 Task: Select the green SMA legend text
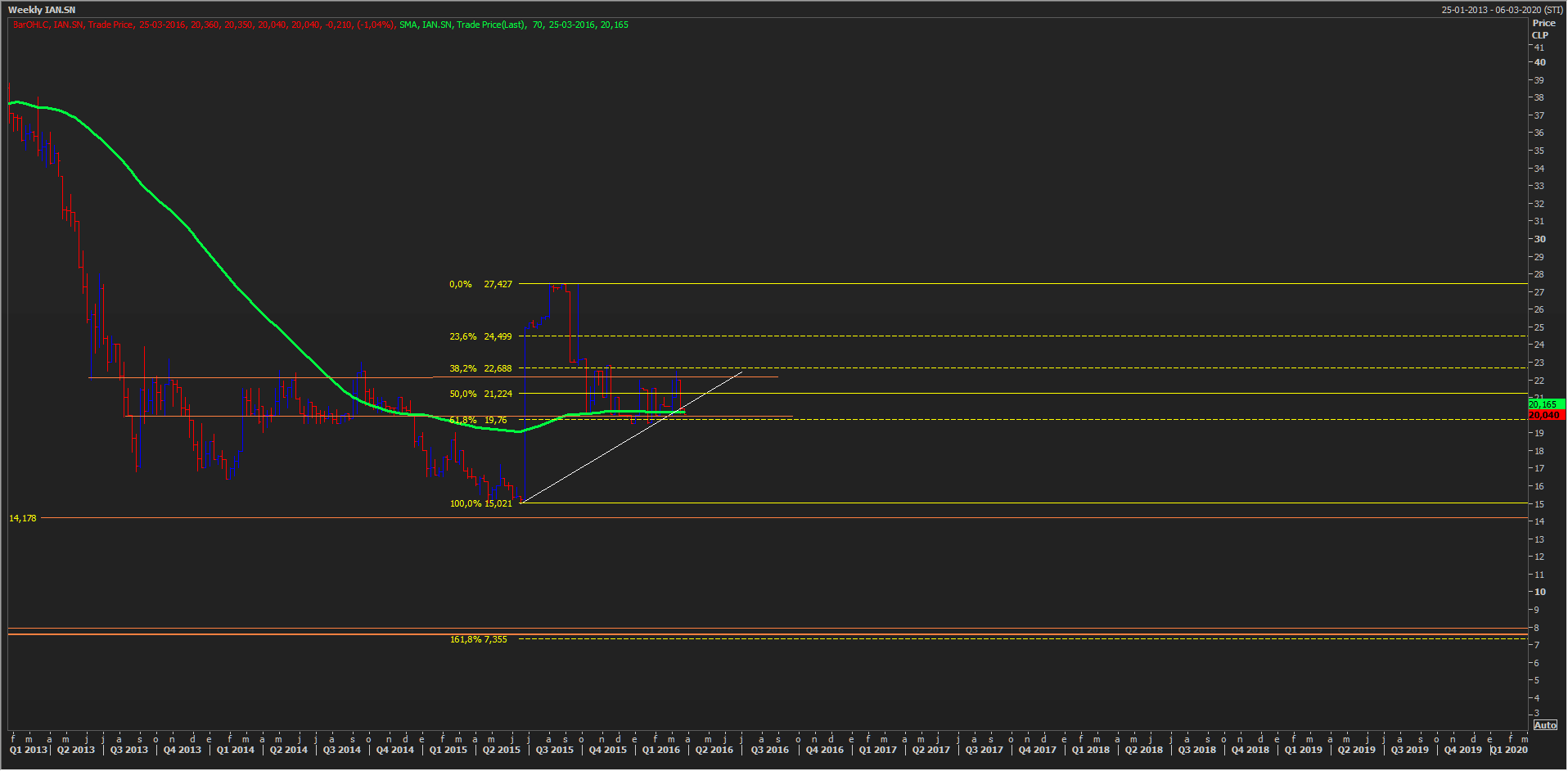pyautogui.click(x=514, y=25)
